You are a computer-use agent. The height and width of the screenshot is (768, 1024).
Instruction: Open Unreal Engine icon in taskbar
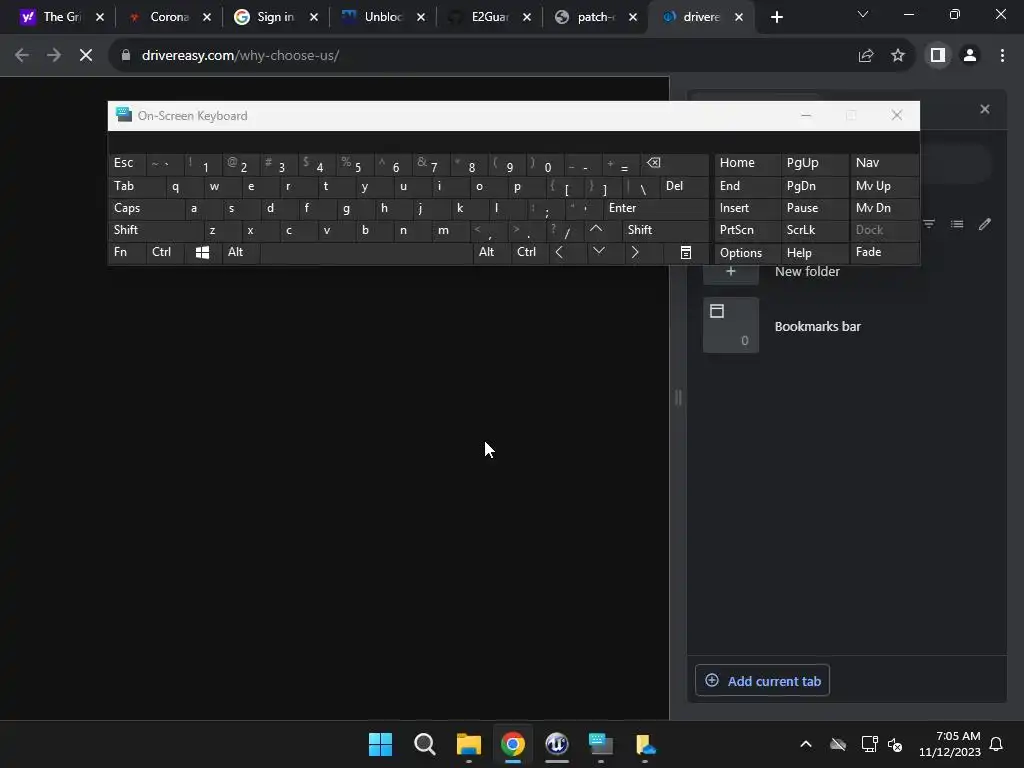click(x=556, y=744)
